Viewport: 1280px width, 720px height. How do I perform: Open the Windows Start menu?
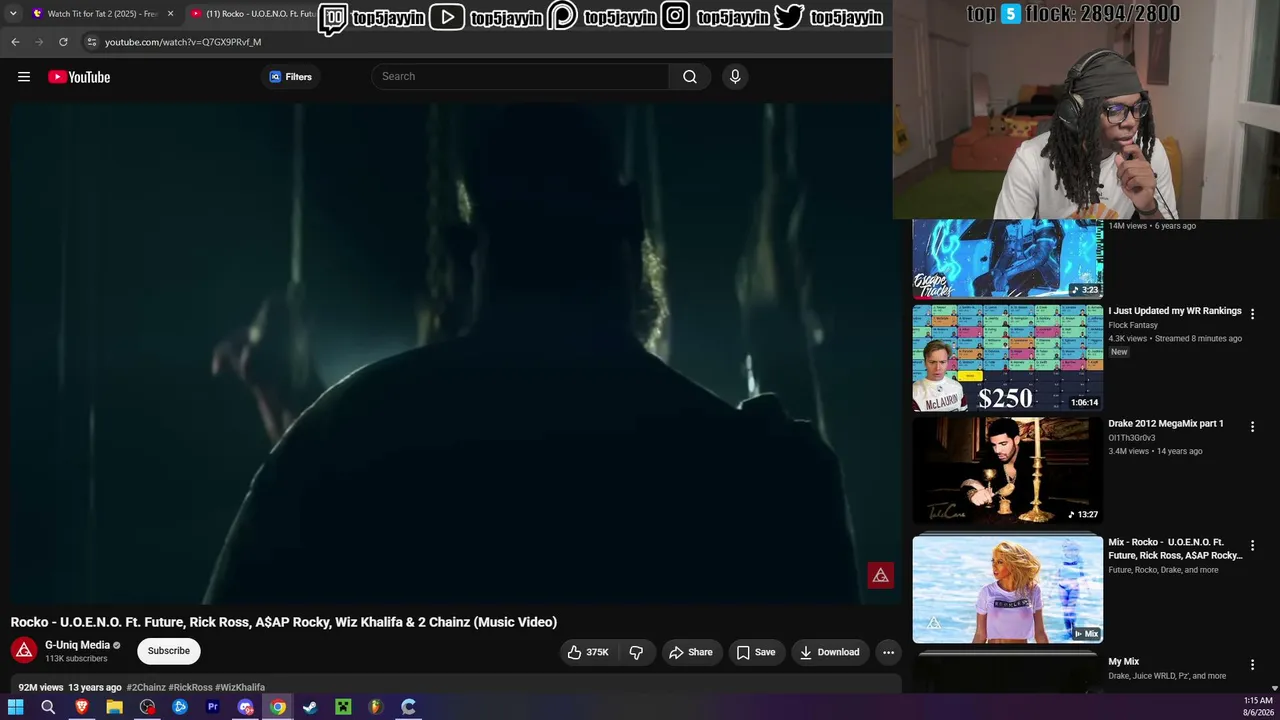click(x=15, y=707)
